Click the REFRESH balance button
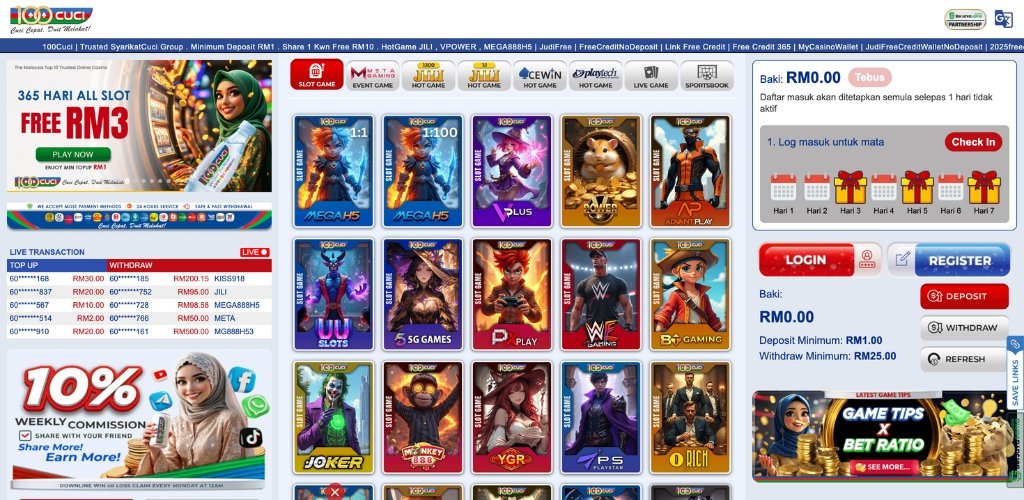The width and height of the screenshot is (1024, 500). [x=965, y=359]
